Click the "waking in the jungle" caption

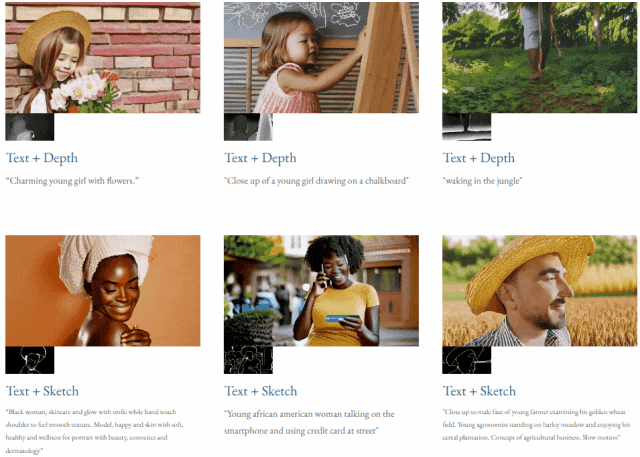click(482, 181)
